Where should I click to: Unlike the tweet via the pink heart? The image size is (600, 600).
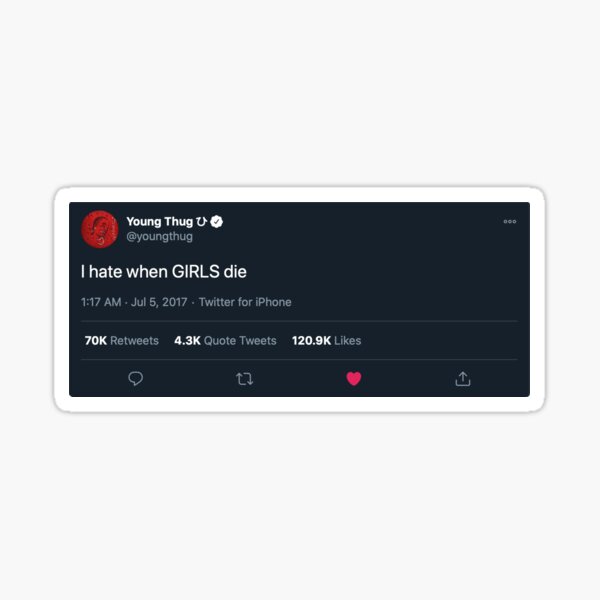point(354,378)
